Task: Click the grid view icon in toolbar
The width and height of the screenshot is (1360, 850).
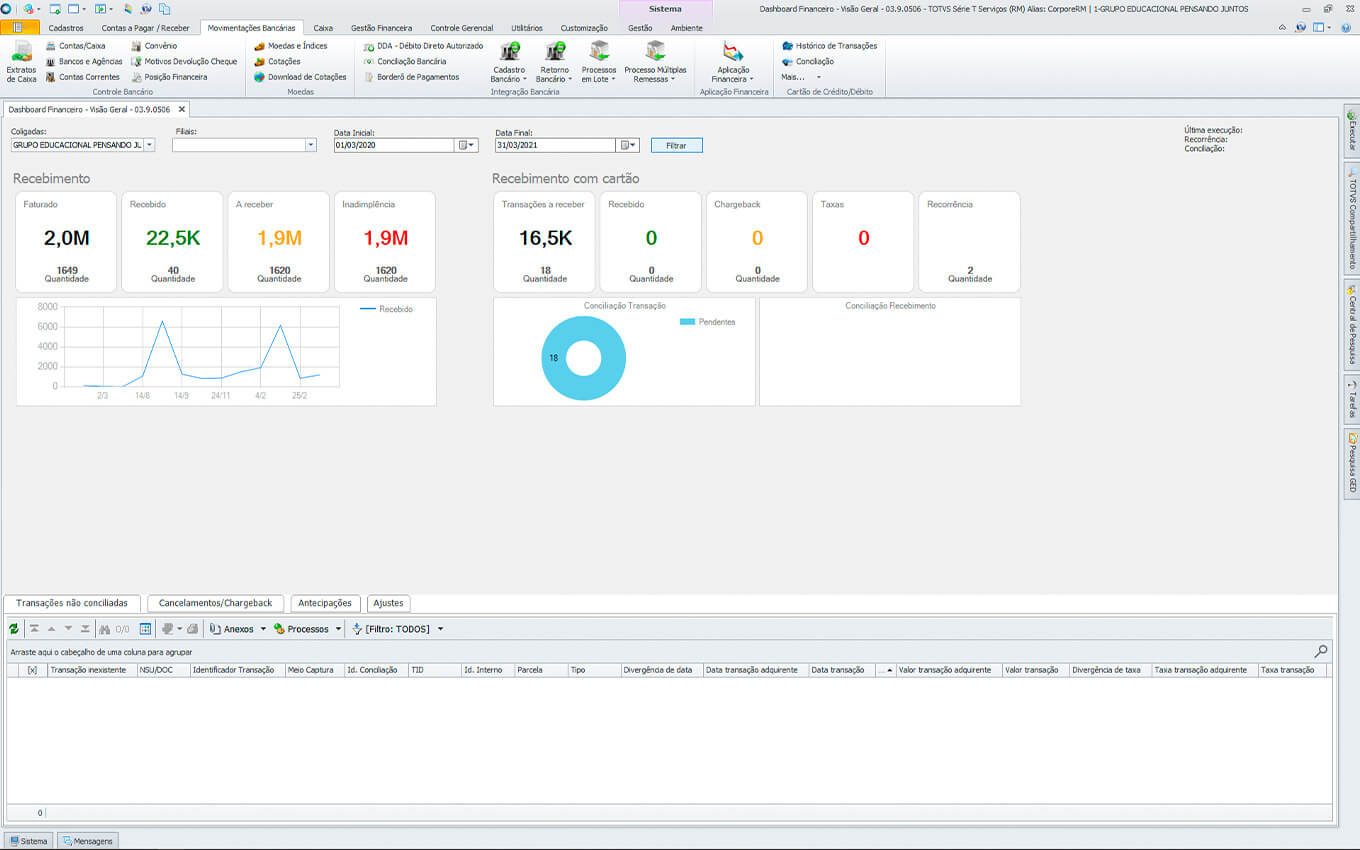Action: point(145,629)
